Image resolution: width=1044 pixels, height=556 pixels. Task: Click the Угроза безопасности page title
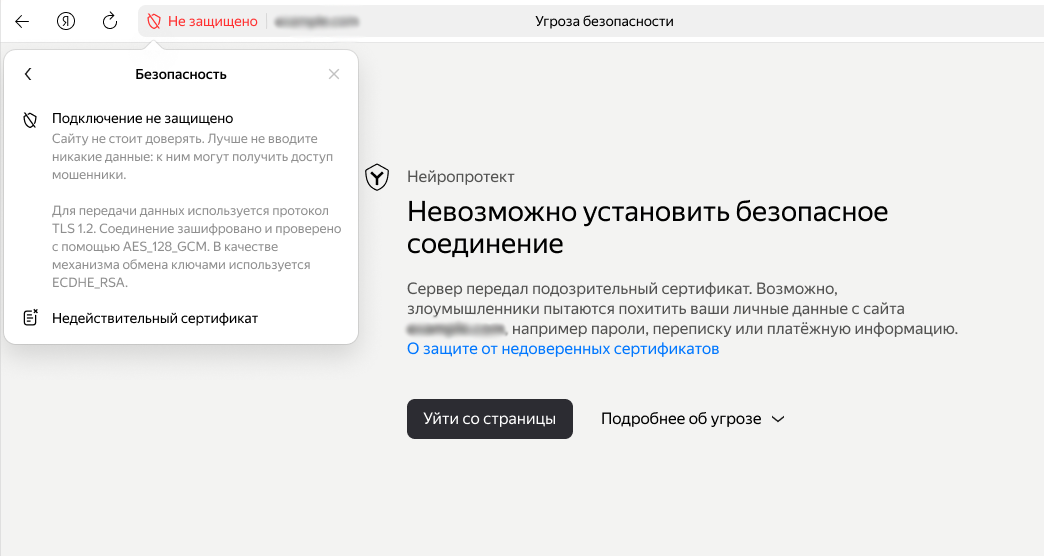tap(604, 21)
